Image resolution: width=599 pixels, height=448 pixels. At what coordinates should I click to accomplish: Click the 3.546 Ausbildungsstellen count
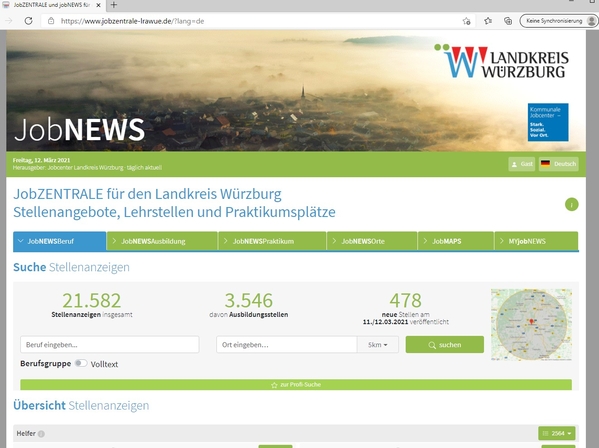(249, 301)
